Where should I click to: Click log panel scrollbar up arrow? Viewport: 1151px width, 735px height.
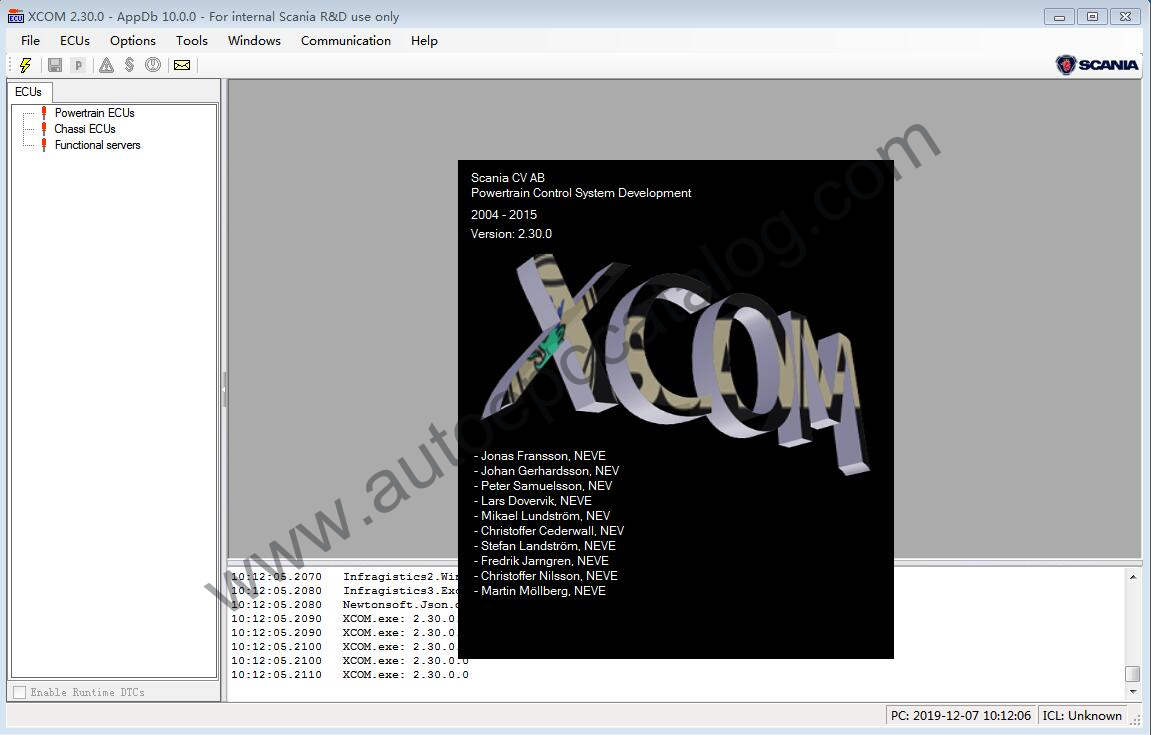click(1133, 577)
